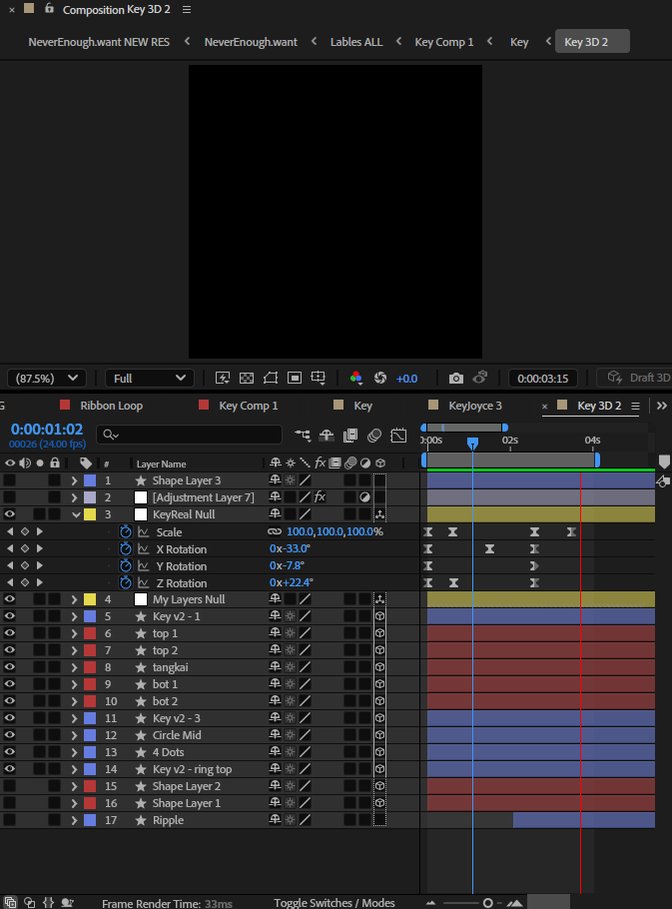Enable Frame Blending for all layers
This screenshot has height=909, width=672.
click(350, 435)
